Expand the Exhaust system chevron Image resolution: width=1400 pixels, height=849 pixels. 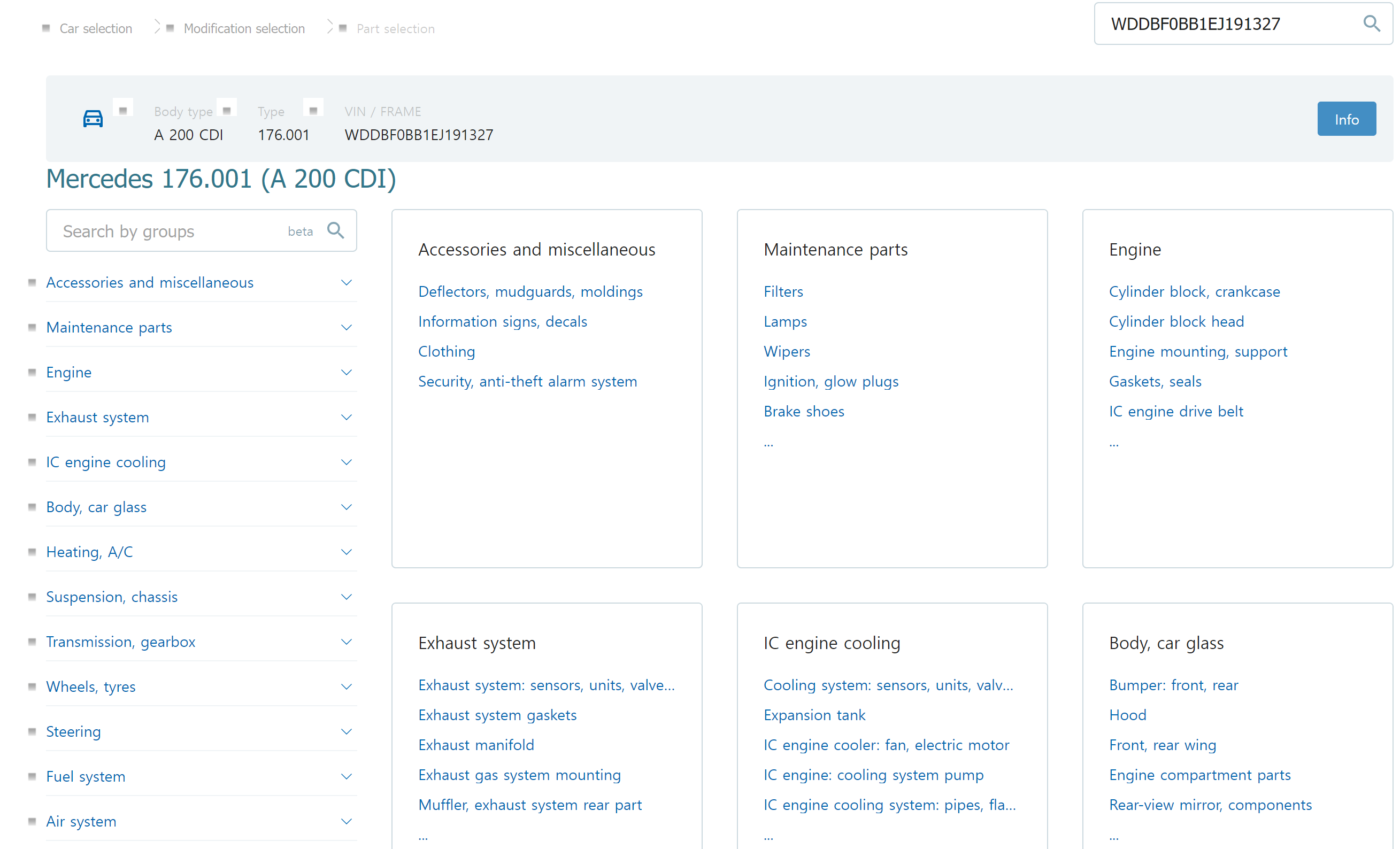click(346, 417)
